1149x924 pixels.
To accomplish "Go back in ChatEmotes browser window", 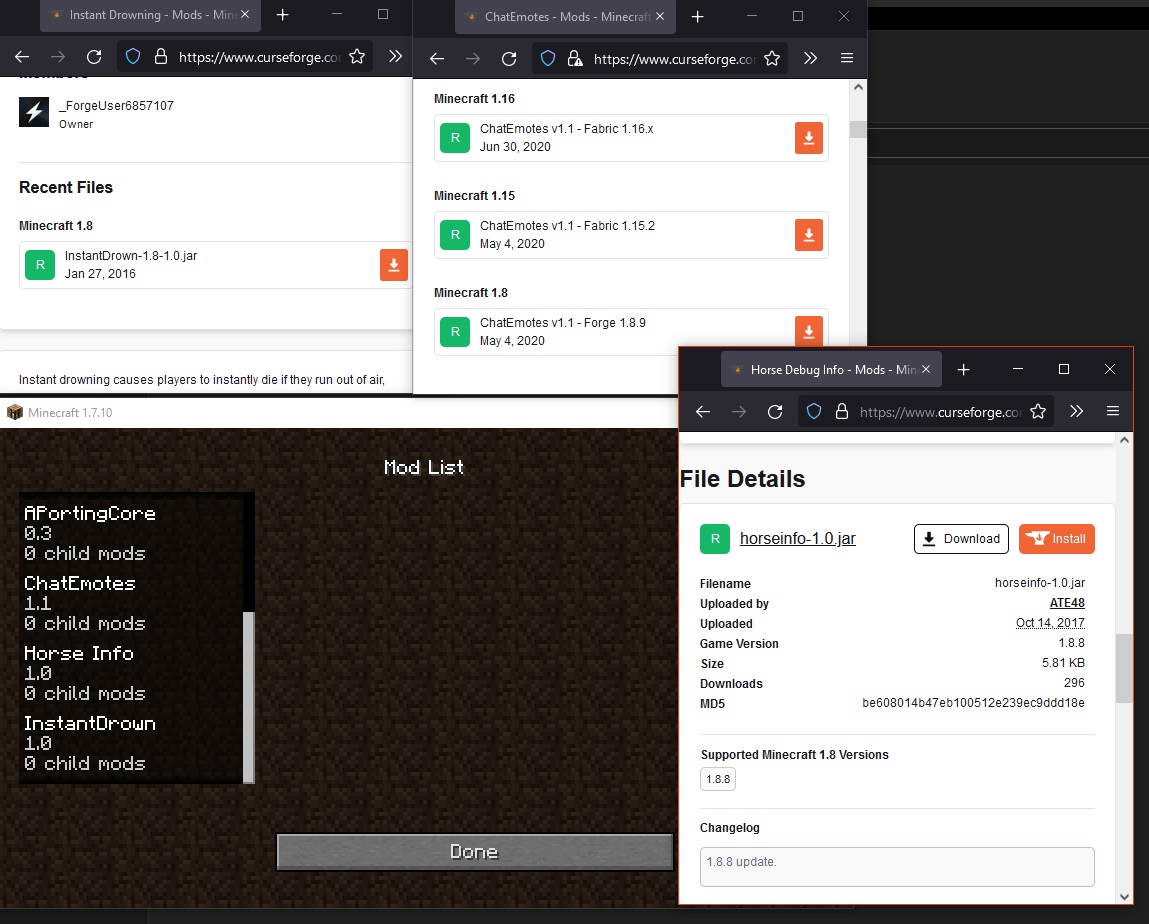I will pyautogui.click(x=437, y=59).
